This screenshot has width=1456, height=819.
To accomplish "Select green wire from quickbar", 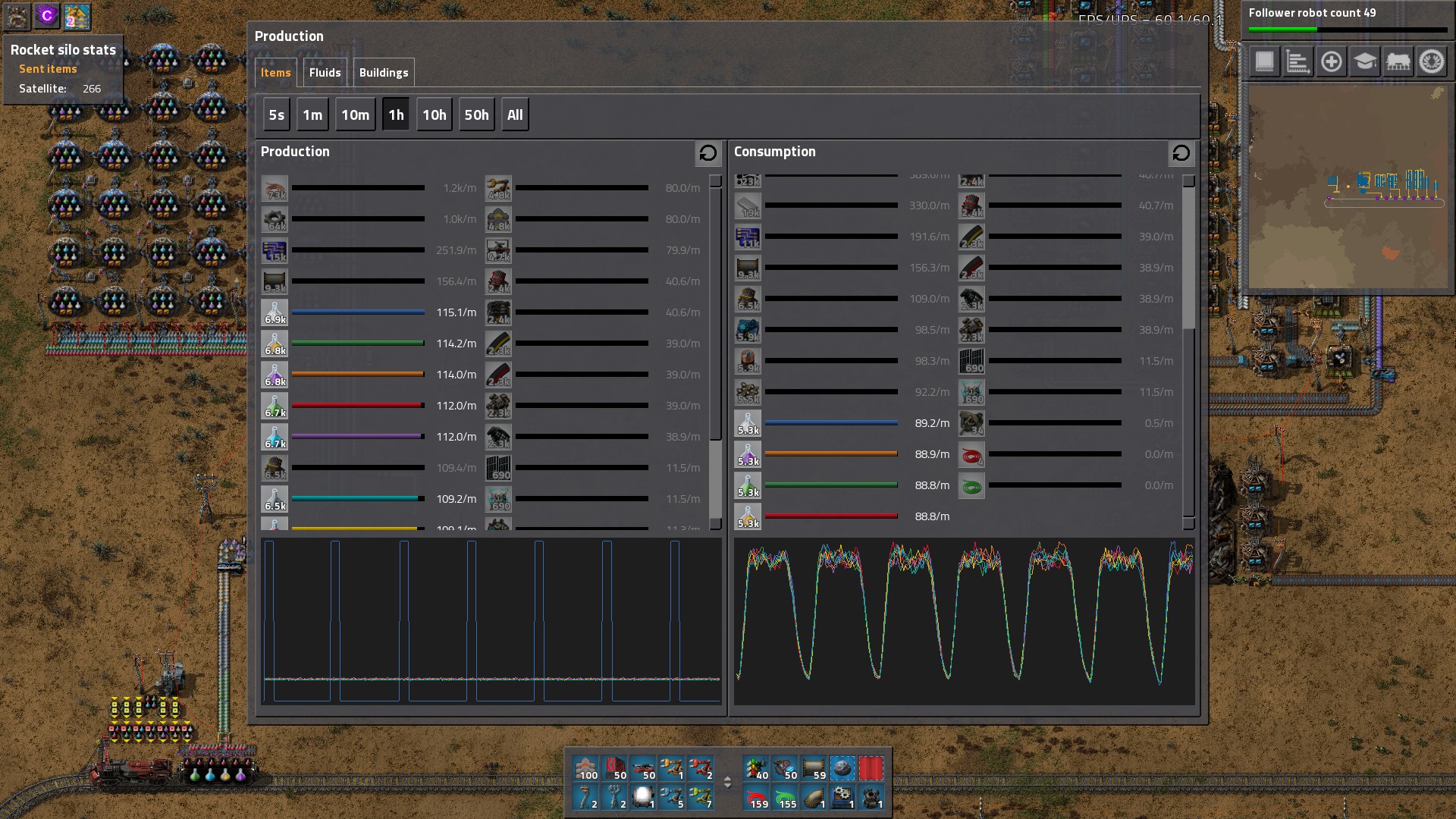I will [x=786, y=798].
